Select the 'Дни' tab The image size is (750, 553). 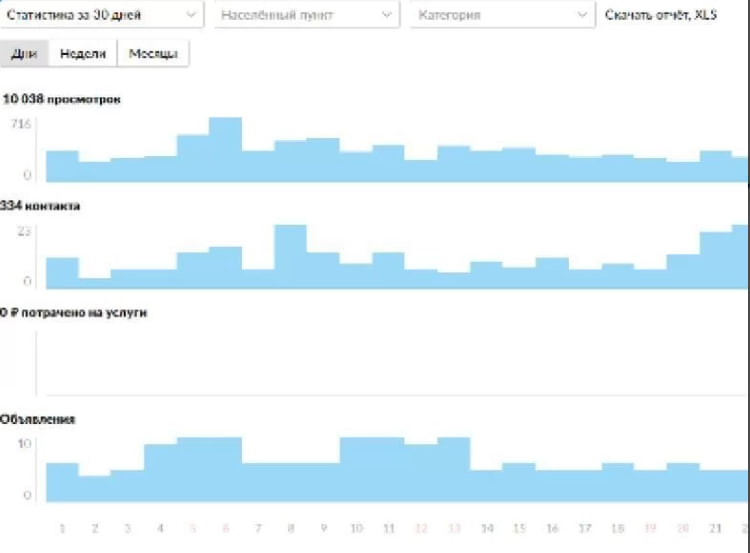[x=24, y=53]
